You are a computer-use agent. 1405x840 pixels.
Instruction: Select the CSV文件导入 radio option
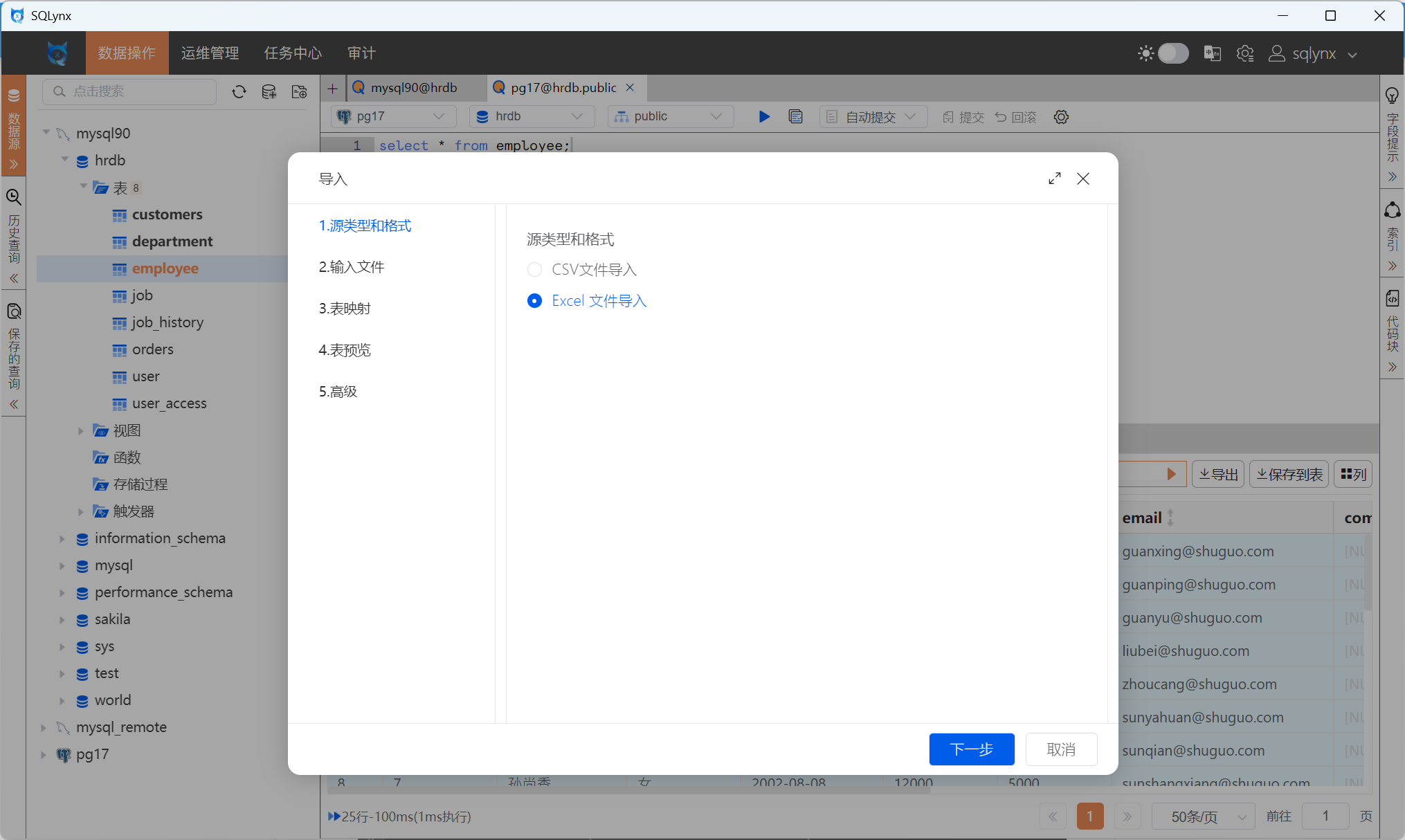534,270
